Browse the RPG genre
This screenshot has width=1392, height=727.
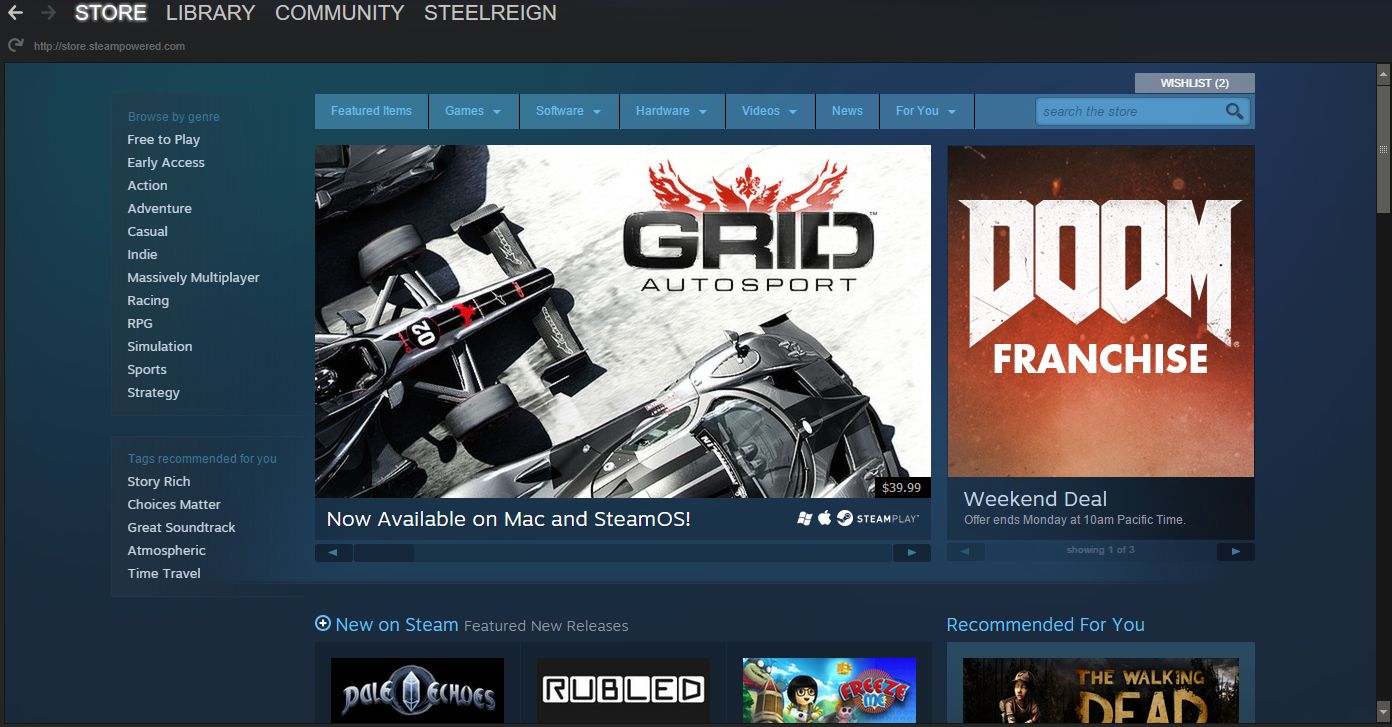(x=140, y=323)
